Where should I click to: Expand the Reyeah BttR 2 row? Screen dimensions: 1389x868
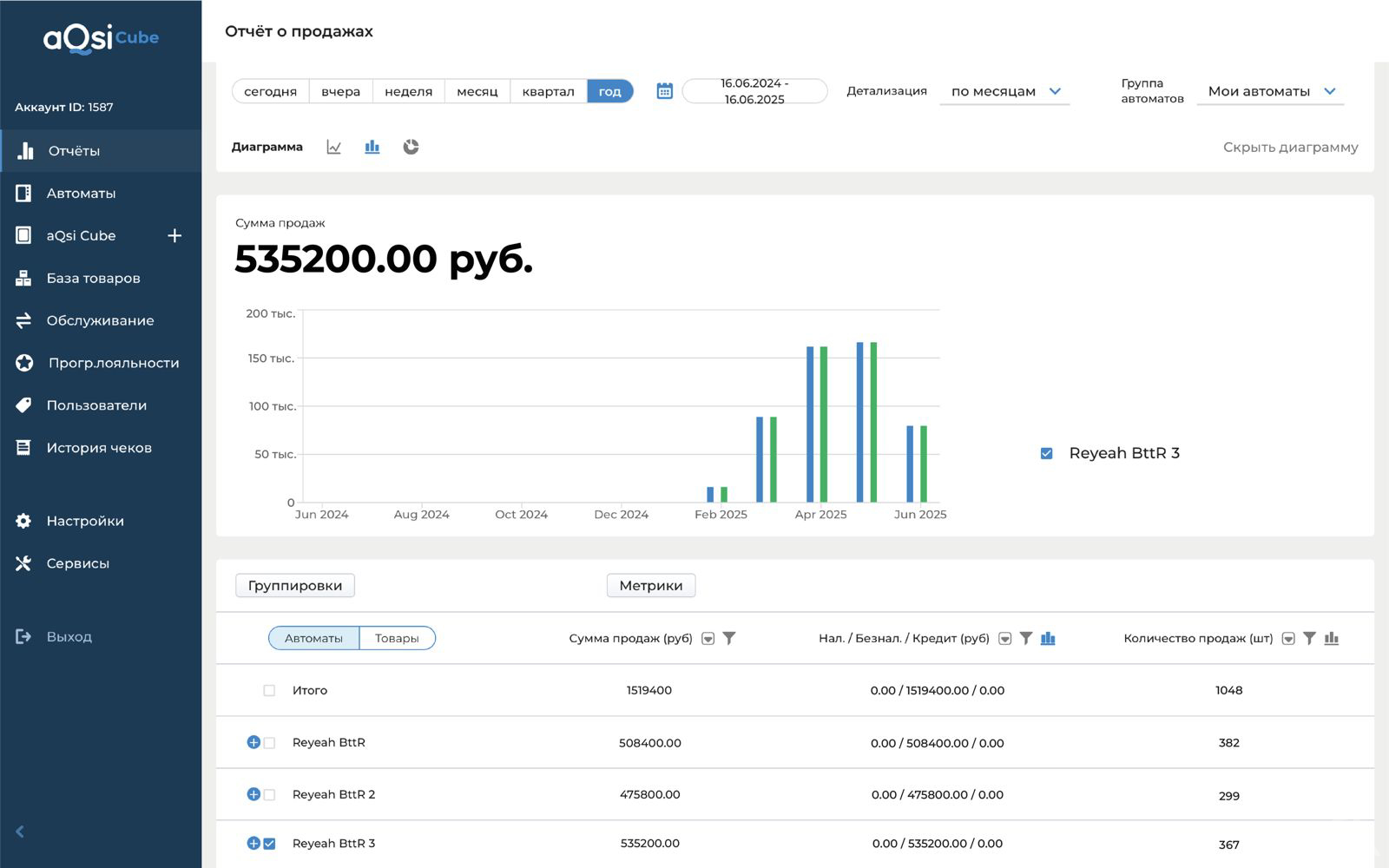click(x=253, y=794)
